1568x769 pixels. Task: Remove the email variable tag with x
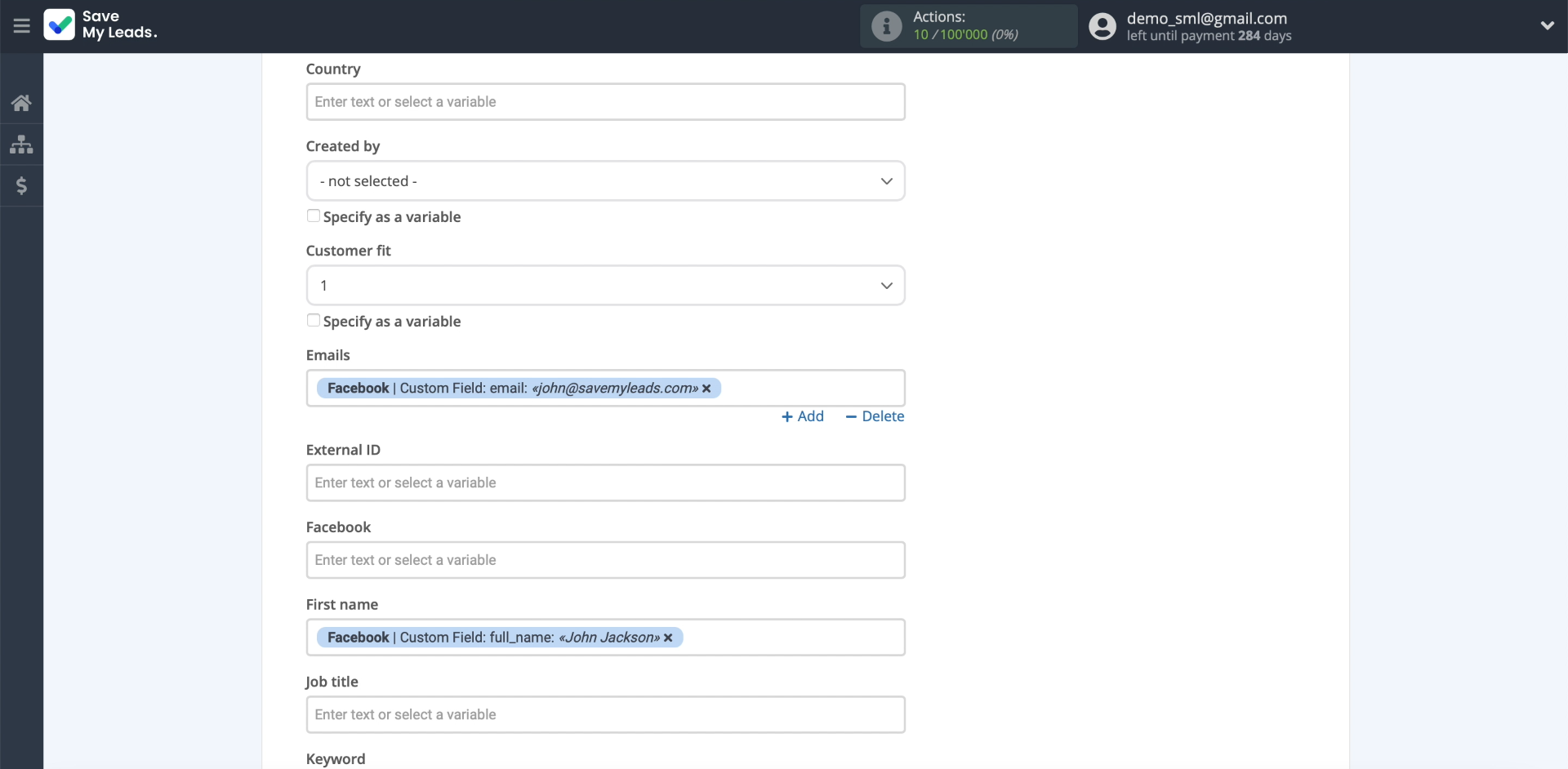click(x=706, y=389)
